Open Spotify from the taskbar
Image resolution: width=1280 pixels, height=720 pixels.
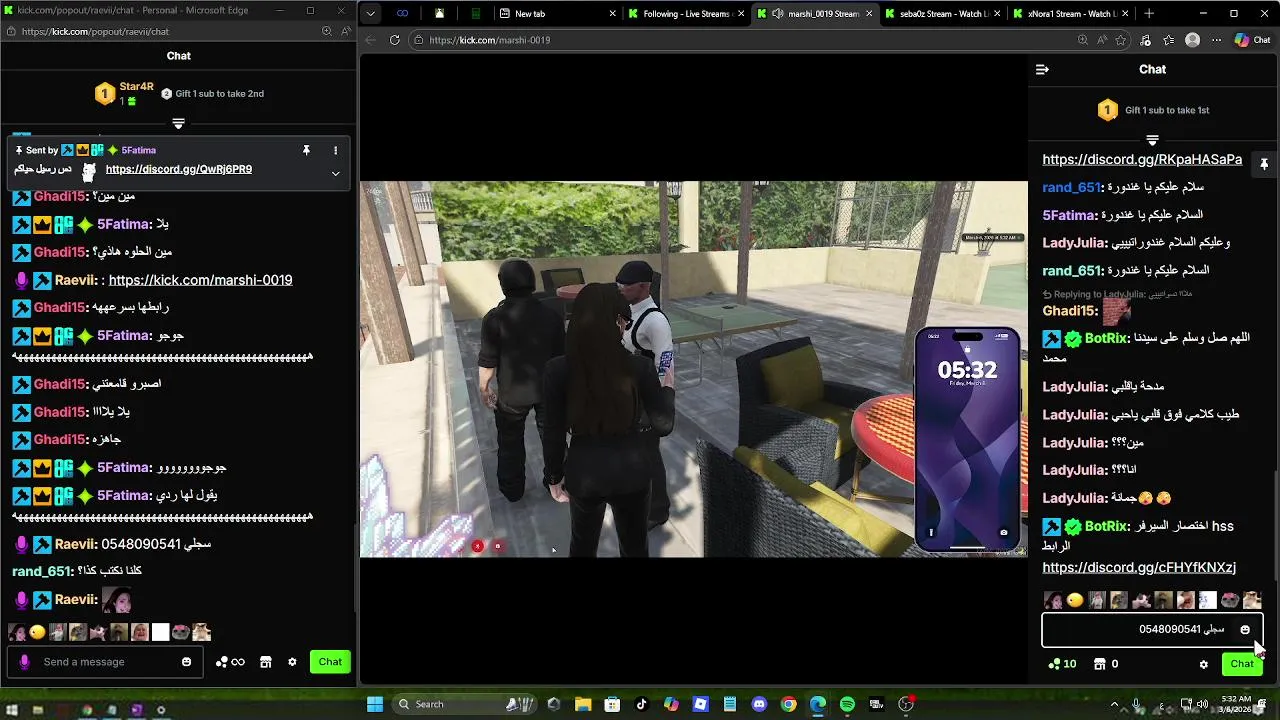[x=847, y=704]
